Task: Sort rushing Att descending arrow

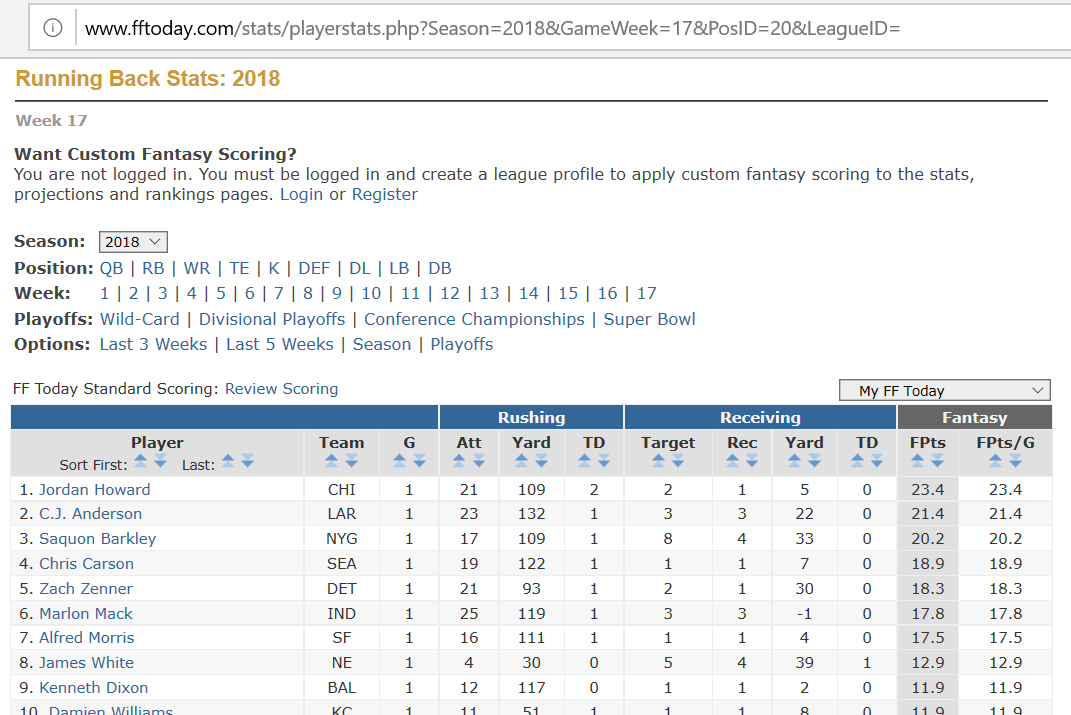Action: (479, 461)
